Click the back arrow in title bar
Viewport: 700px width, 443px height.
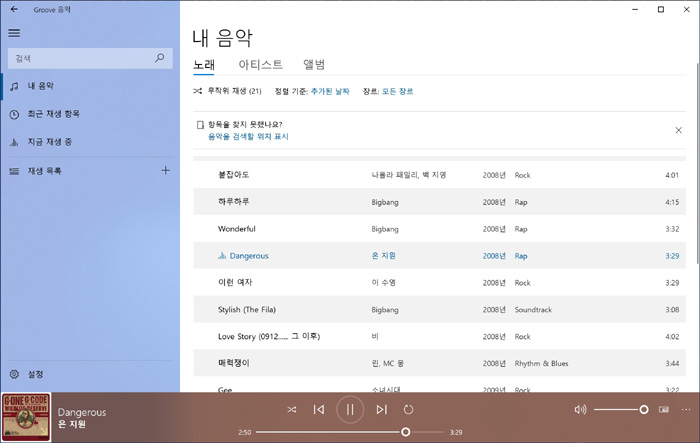14,9
